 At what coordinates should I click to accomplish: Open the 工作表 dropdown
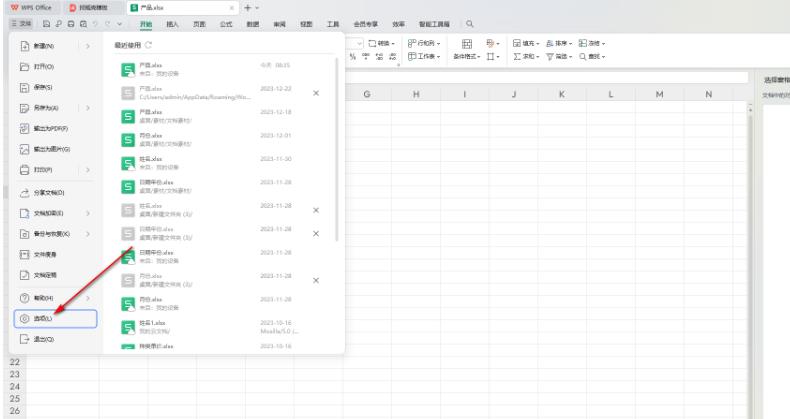coord(424,56)
